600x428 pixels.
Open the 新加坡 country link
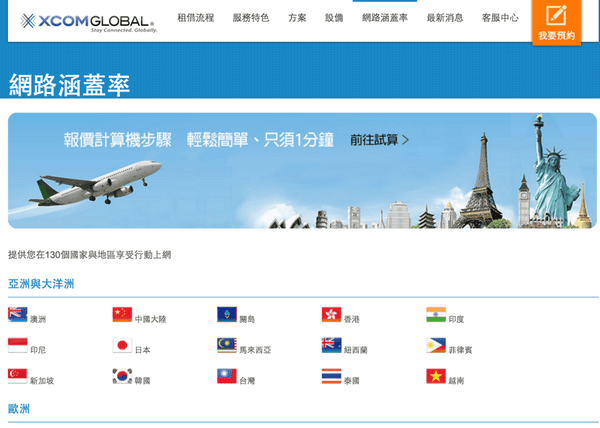[41, 381]
